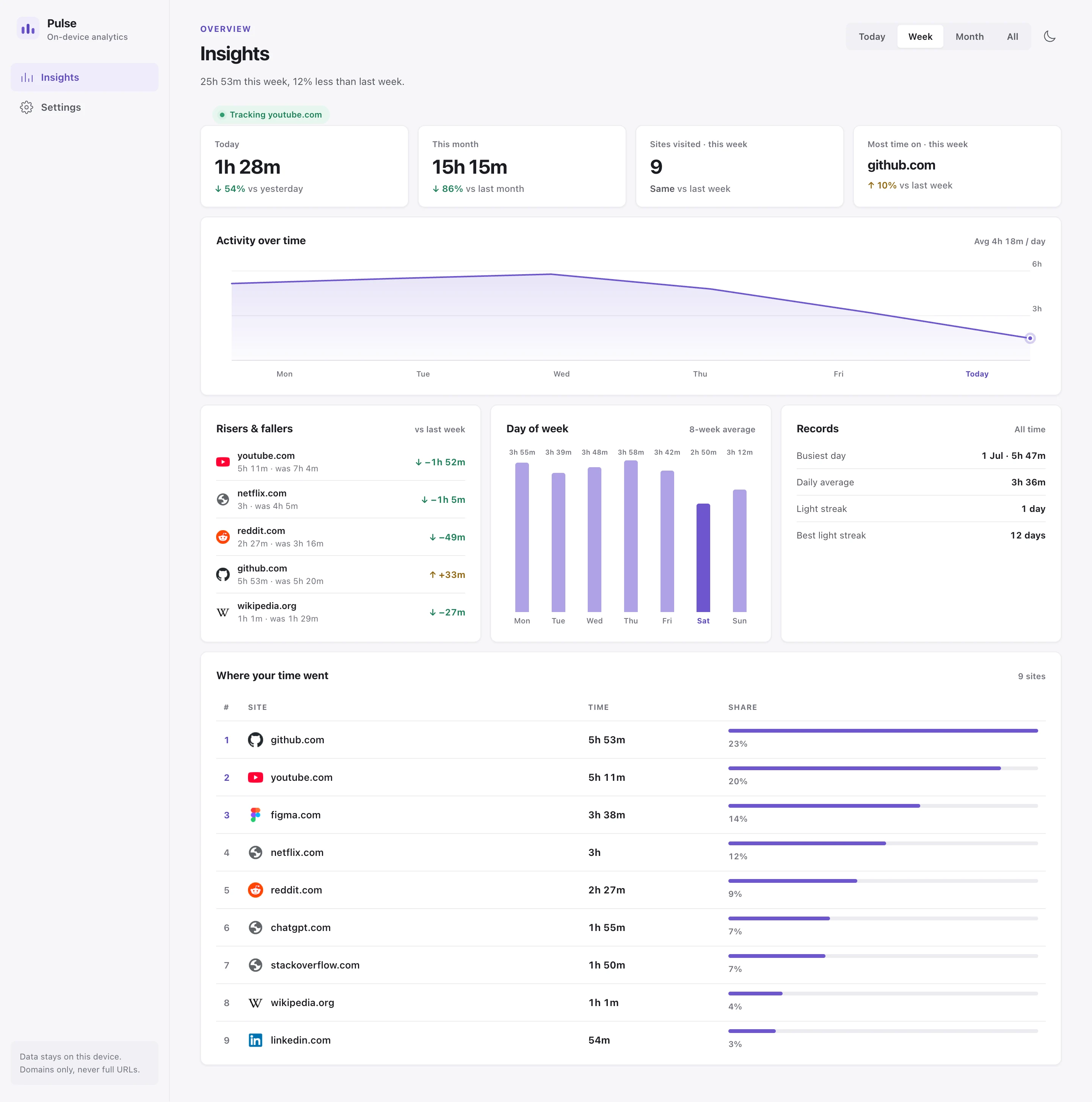The width and height of the screenshot is (1092, 1102).
Task: Open Insights in the sidebar
Action: pos(85,78)
